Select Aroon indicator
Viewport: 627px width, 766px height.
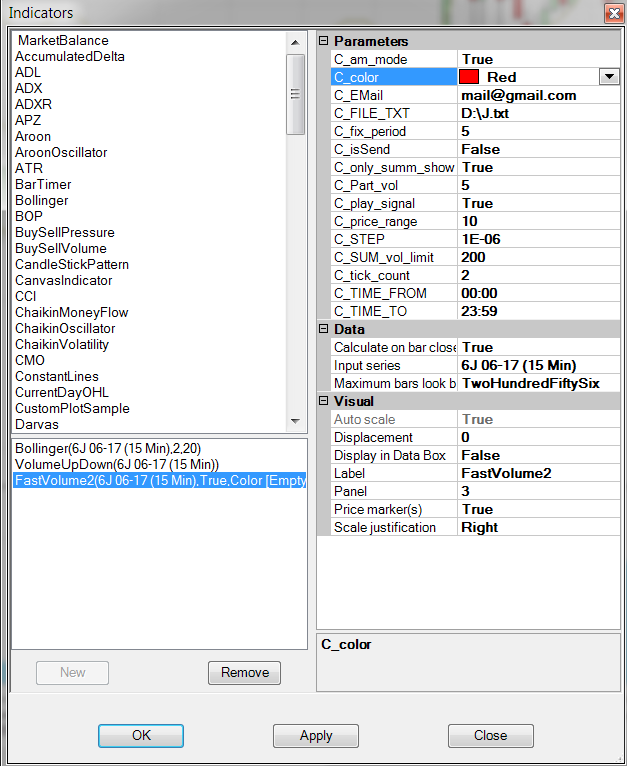pos(33,136)
